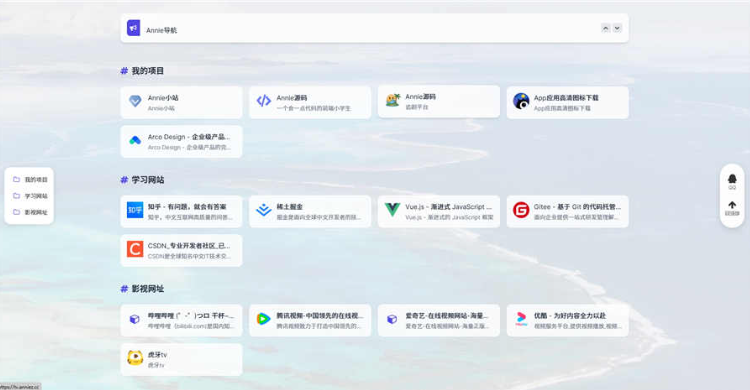The height and width of the screenshot is (390, 750).
Task: Click the code brackets icon on Annie源码 card
Action: [264, 101]
